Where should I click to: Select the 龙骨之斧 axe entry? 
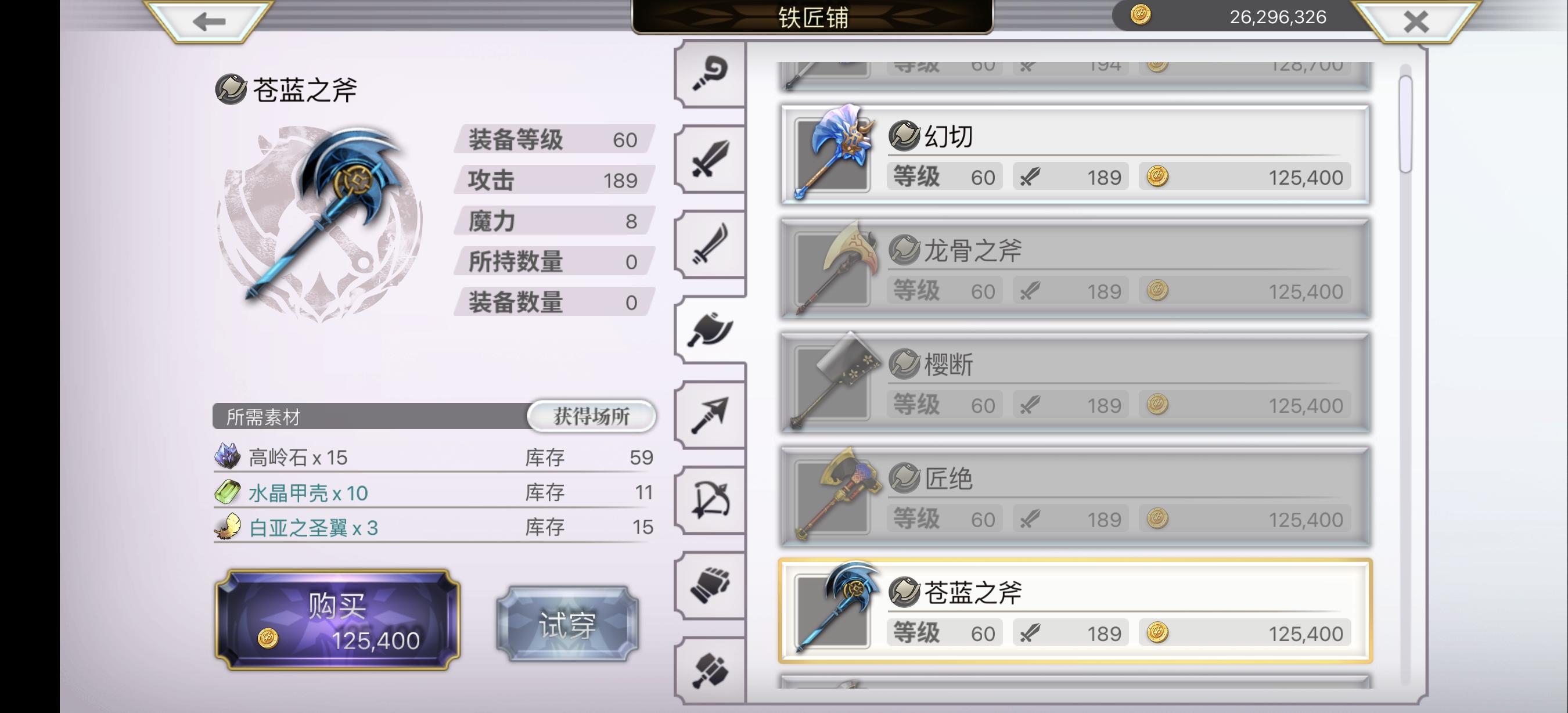coord(1075,269)
